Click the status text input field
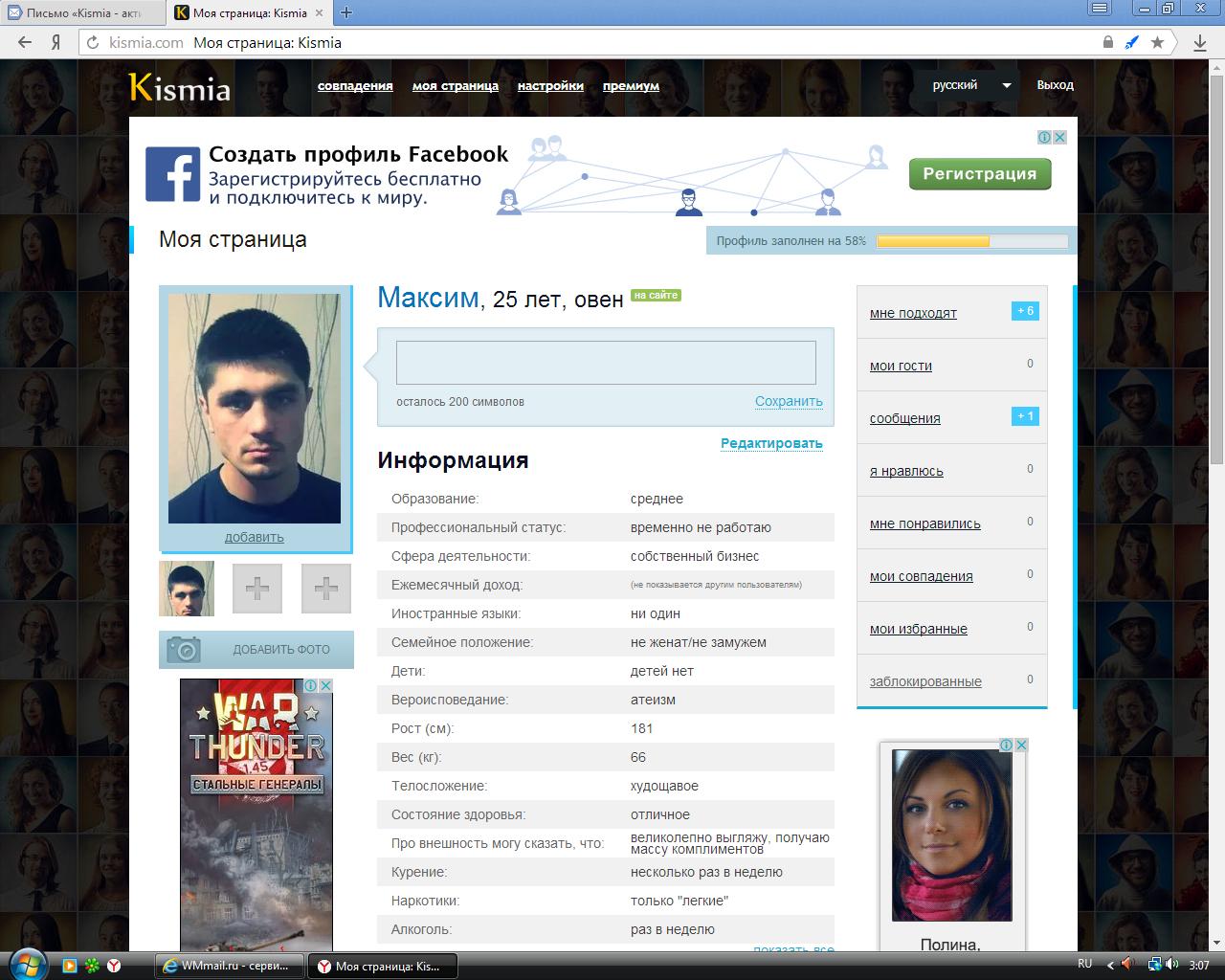The image size is (1225, 980). tap(606, 363)
